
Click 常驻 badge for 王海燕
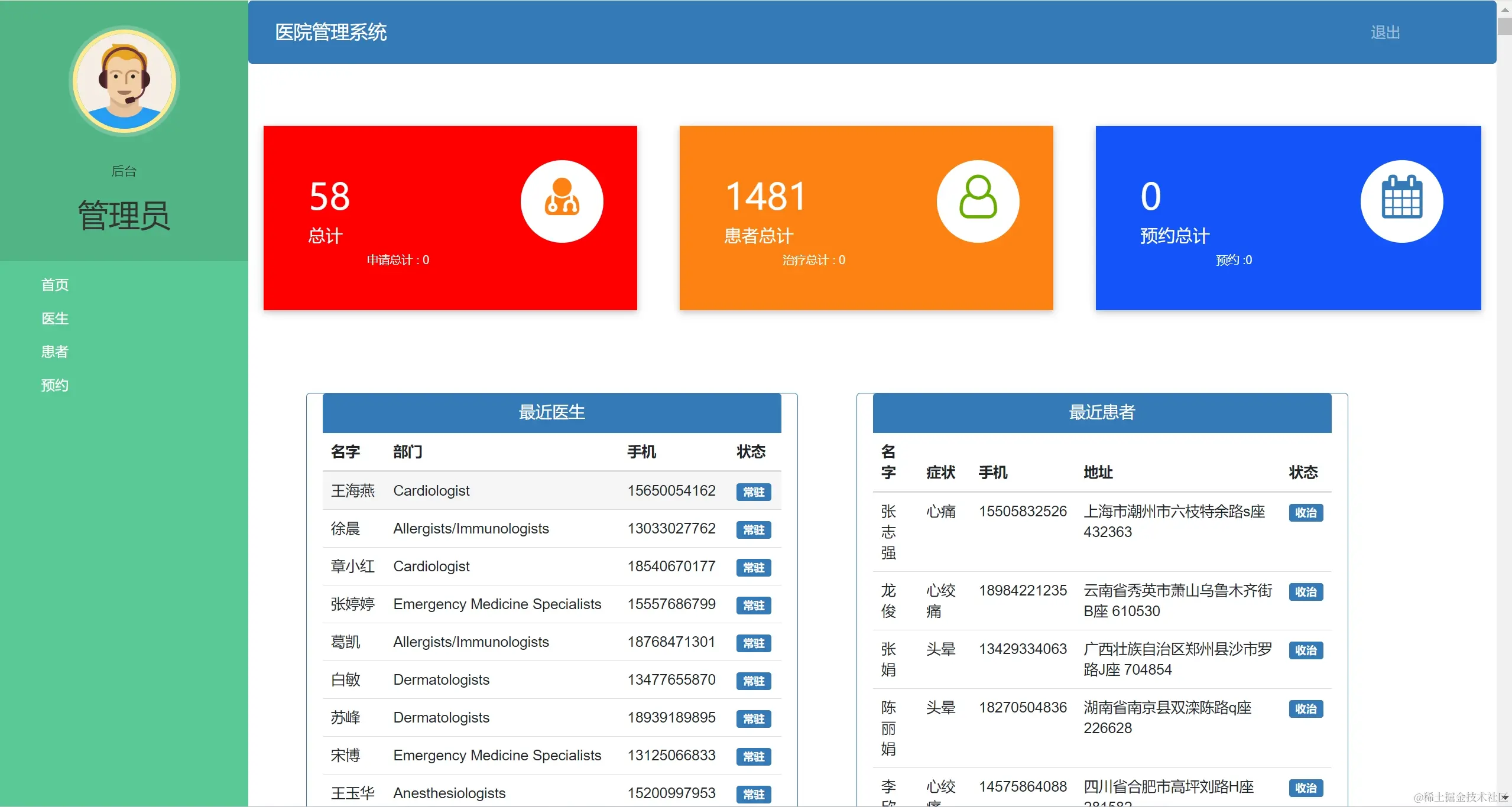click(x=753, y=492)
